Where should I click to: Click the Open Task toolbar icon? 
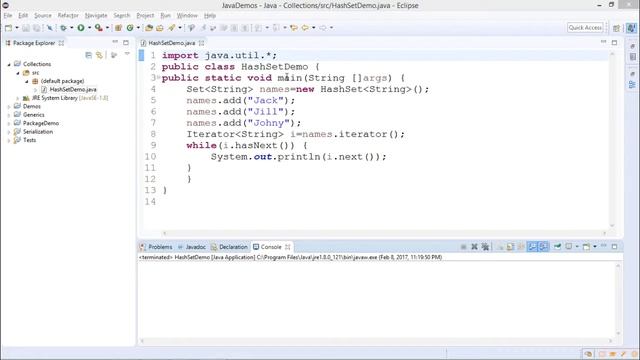pyautogui.click(x=160, y=28)
